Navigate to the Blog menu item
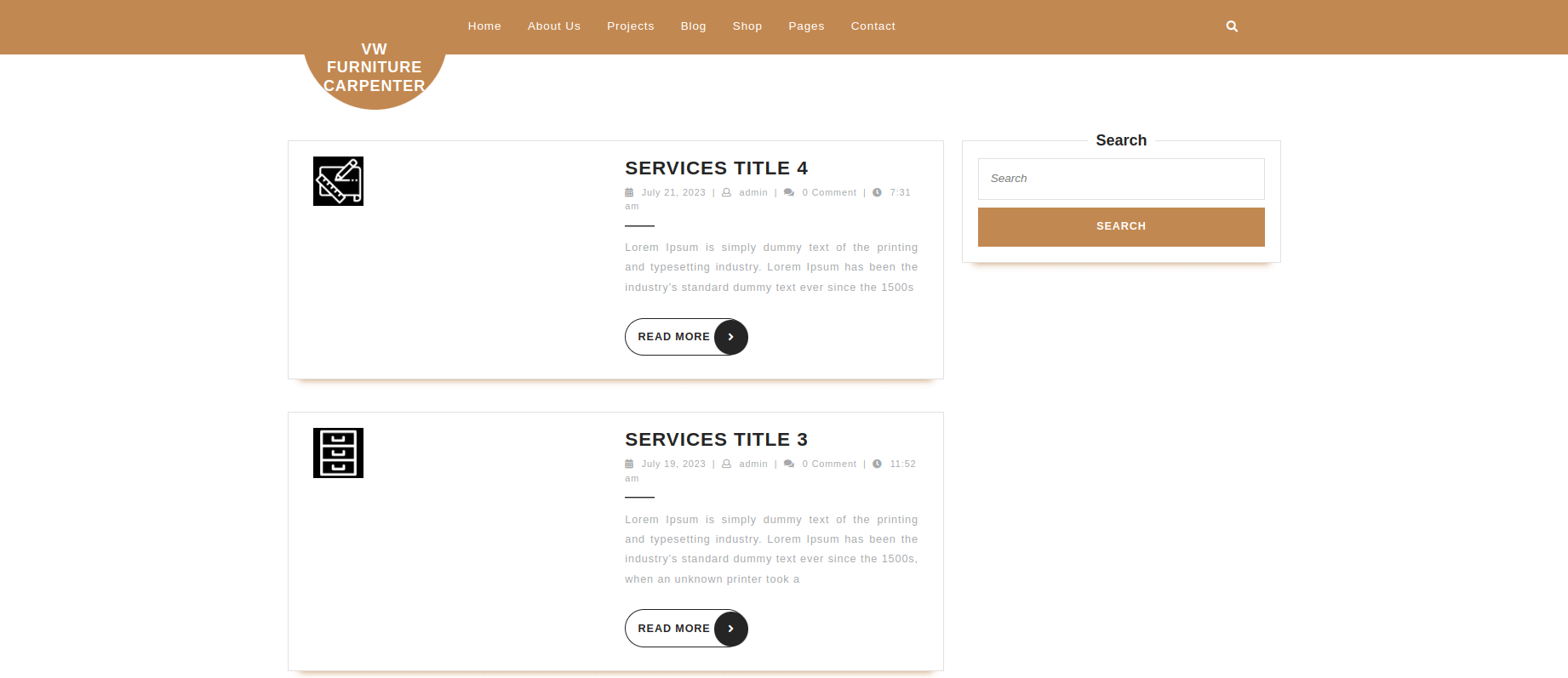This screenshot has height=678, width=1568. (693, 26)
